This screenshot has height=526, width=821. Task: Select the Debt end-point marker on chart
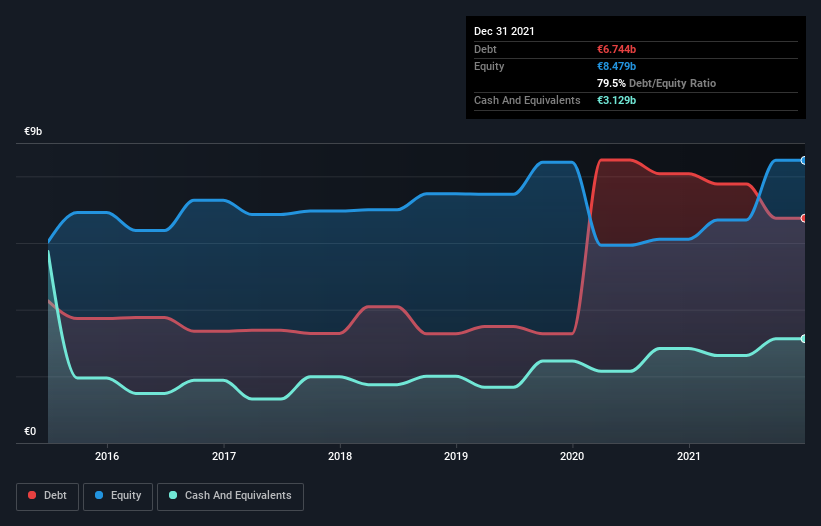pyautogui.click(x=804, y=218)
